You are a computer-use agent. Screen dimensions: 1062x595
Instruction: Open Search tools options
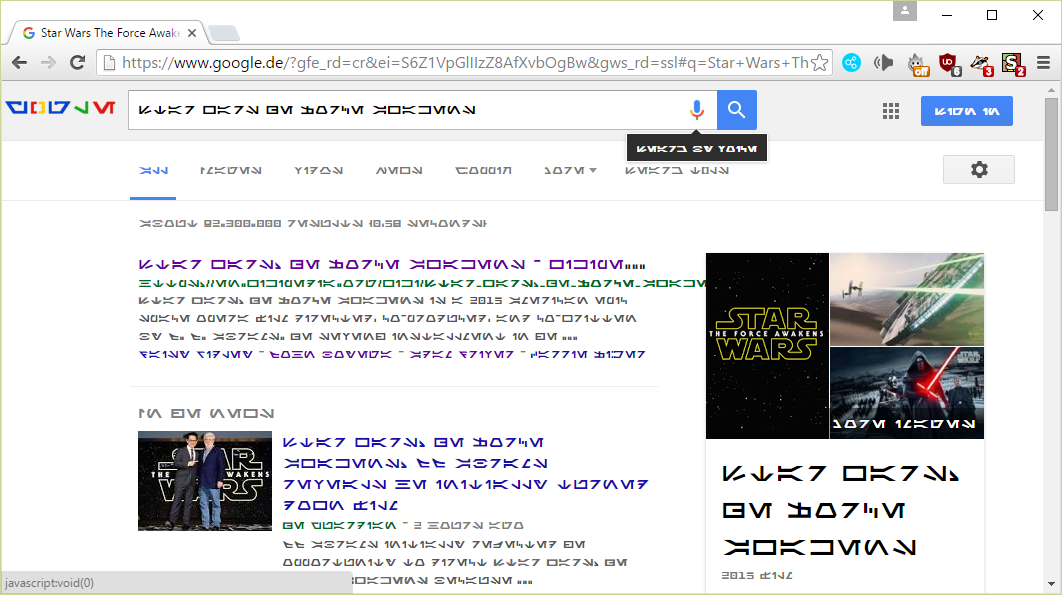pos(677,171)
